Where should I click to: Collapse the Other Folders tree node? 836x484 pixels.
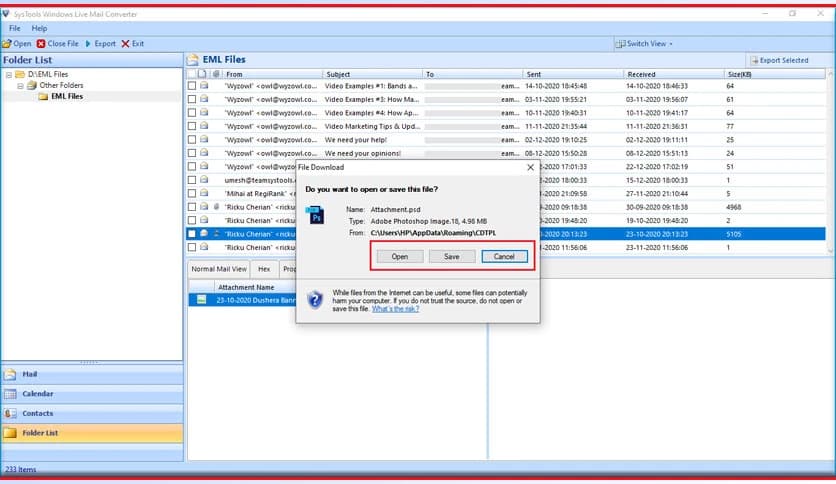point(20,86)
